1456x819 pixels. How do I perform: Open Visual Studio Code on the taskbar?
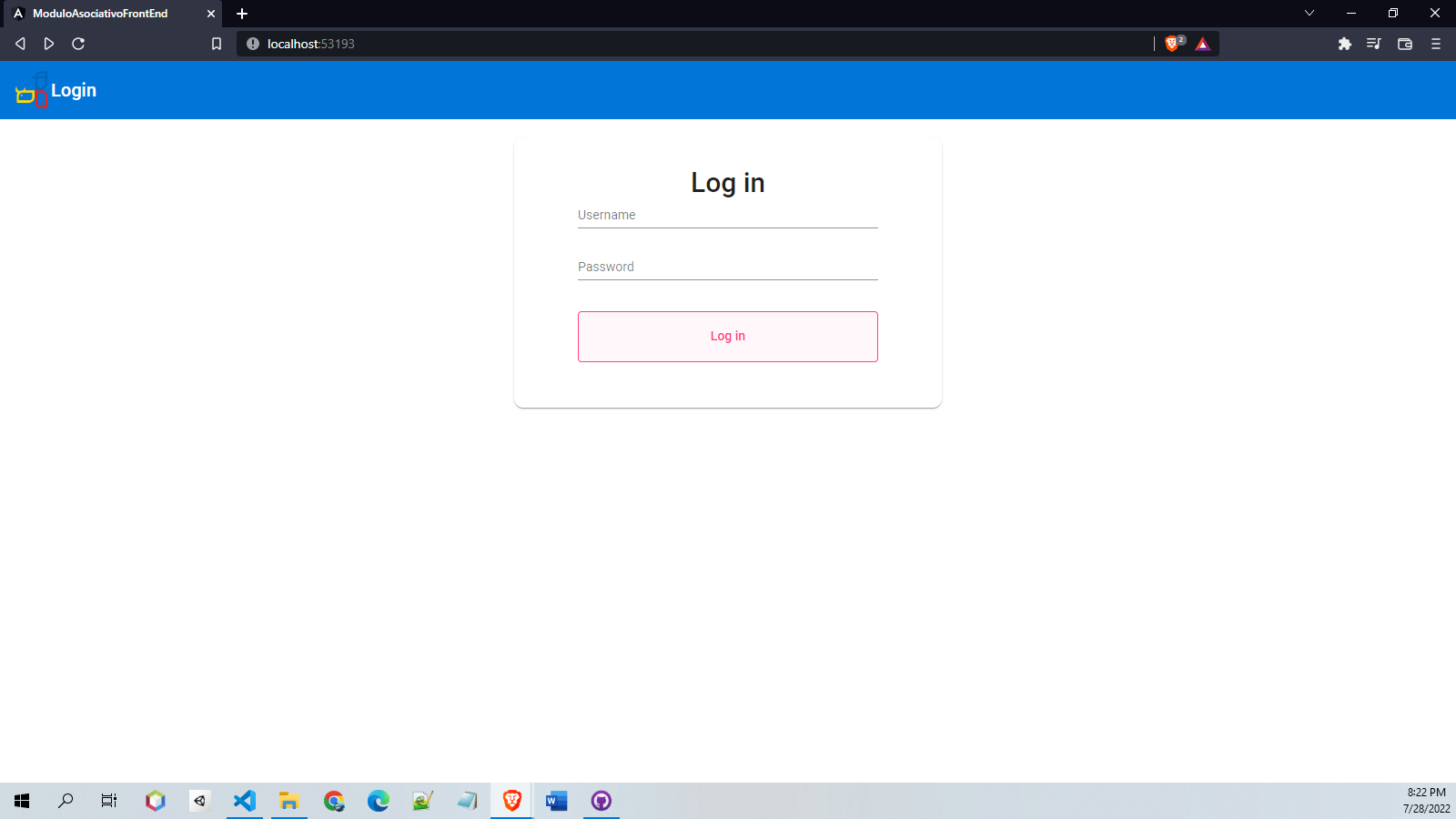point(245,801)
